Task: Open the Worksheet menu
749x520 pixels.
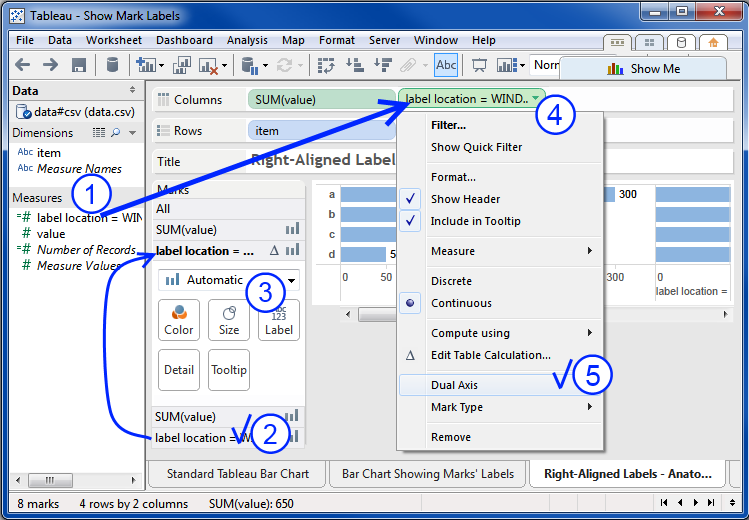Action: tap(114, 40)
